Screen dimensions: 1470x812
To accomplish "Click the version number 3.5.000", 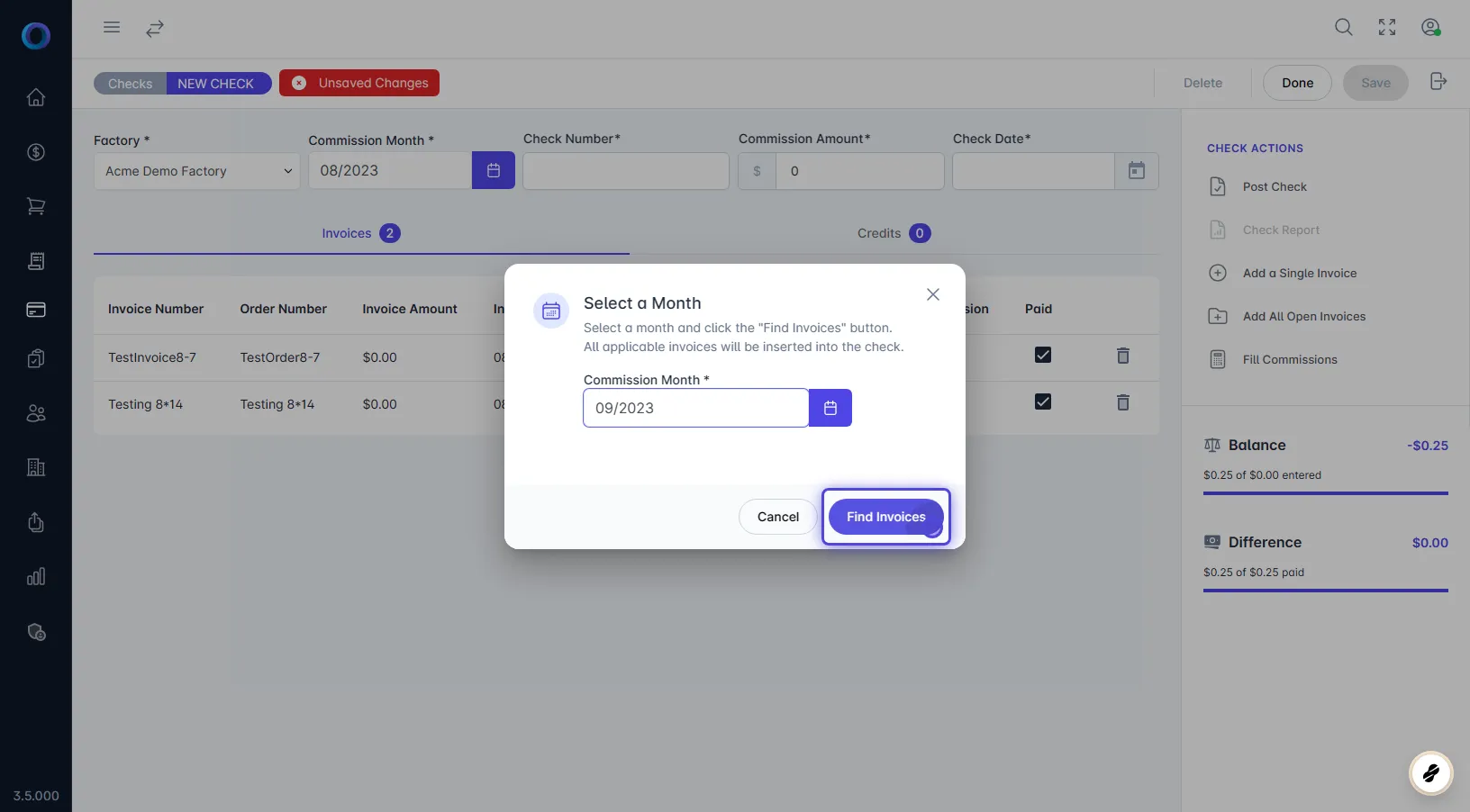I will click(36, 796).
